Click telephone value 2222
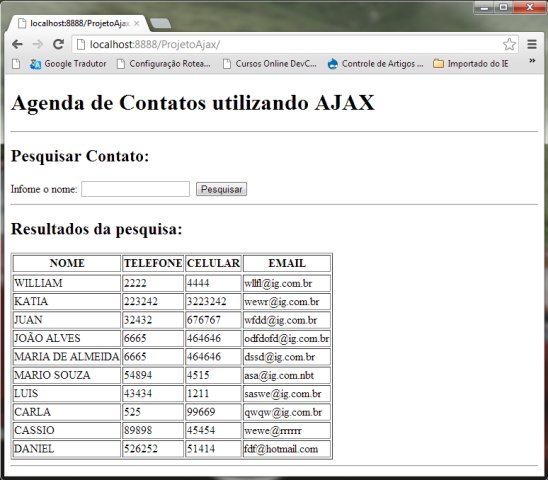 [x=135, y=283]
